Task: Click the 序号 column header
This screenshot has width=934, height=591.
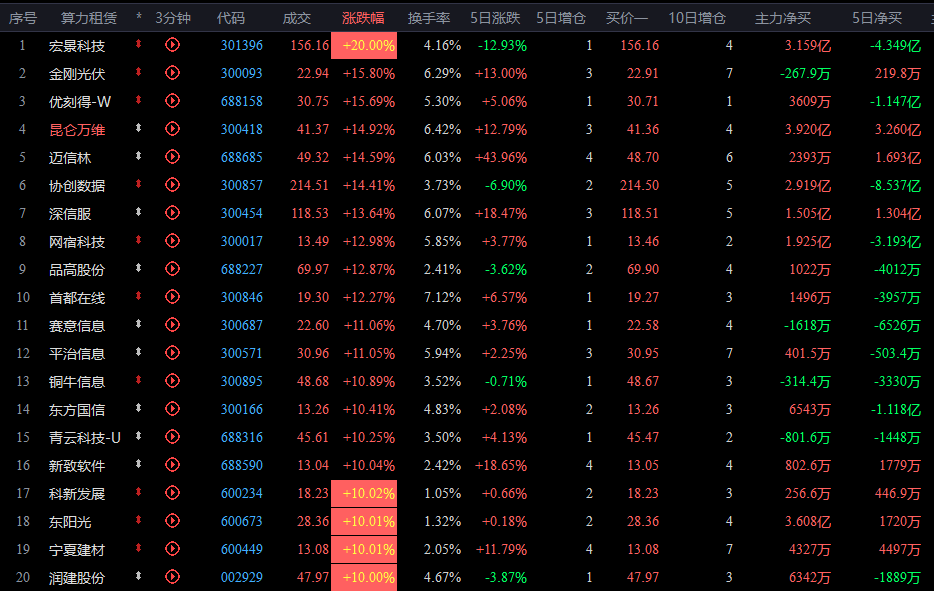Action: [23, 18]
